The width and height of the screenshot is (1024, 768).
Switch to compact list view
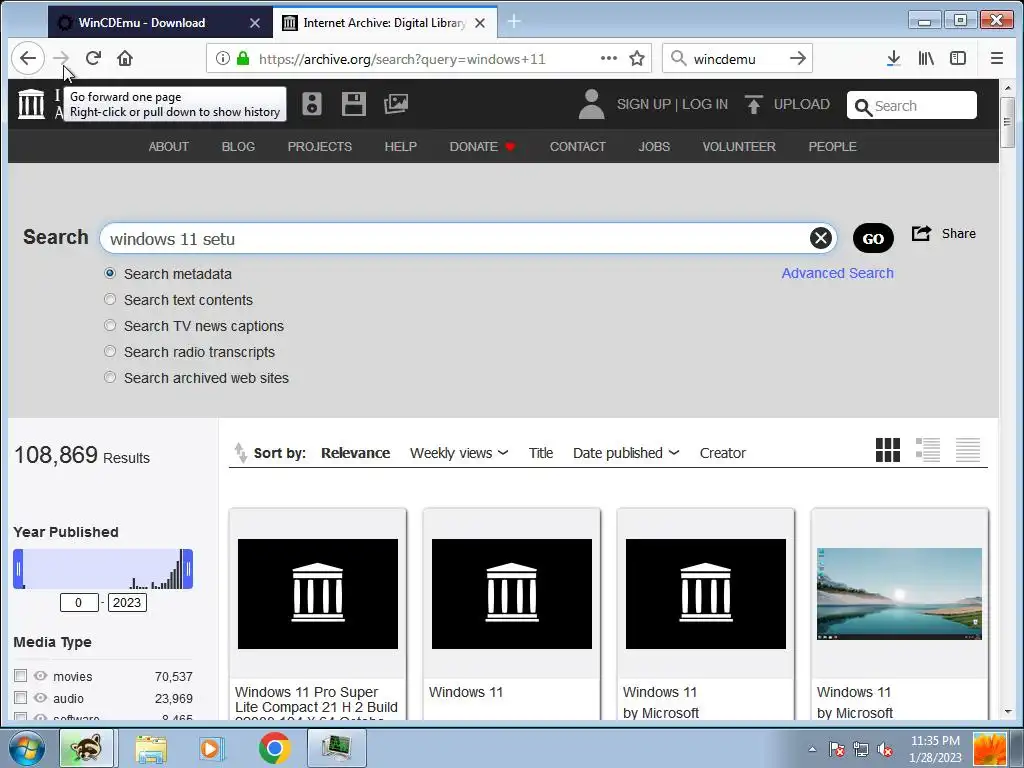[x=968, y=450]
